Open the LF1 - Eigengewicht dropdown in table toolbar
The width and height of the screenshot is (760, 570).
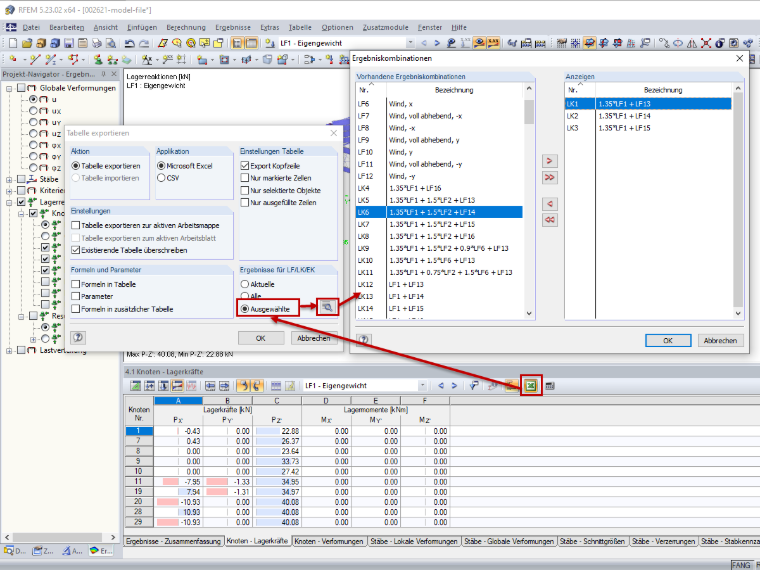(422, 386)
